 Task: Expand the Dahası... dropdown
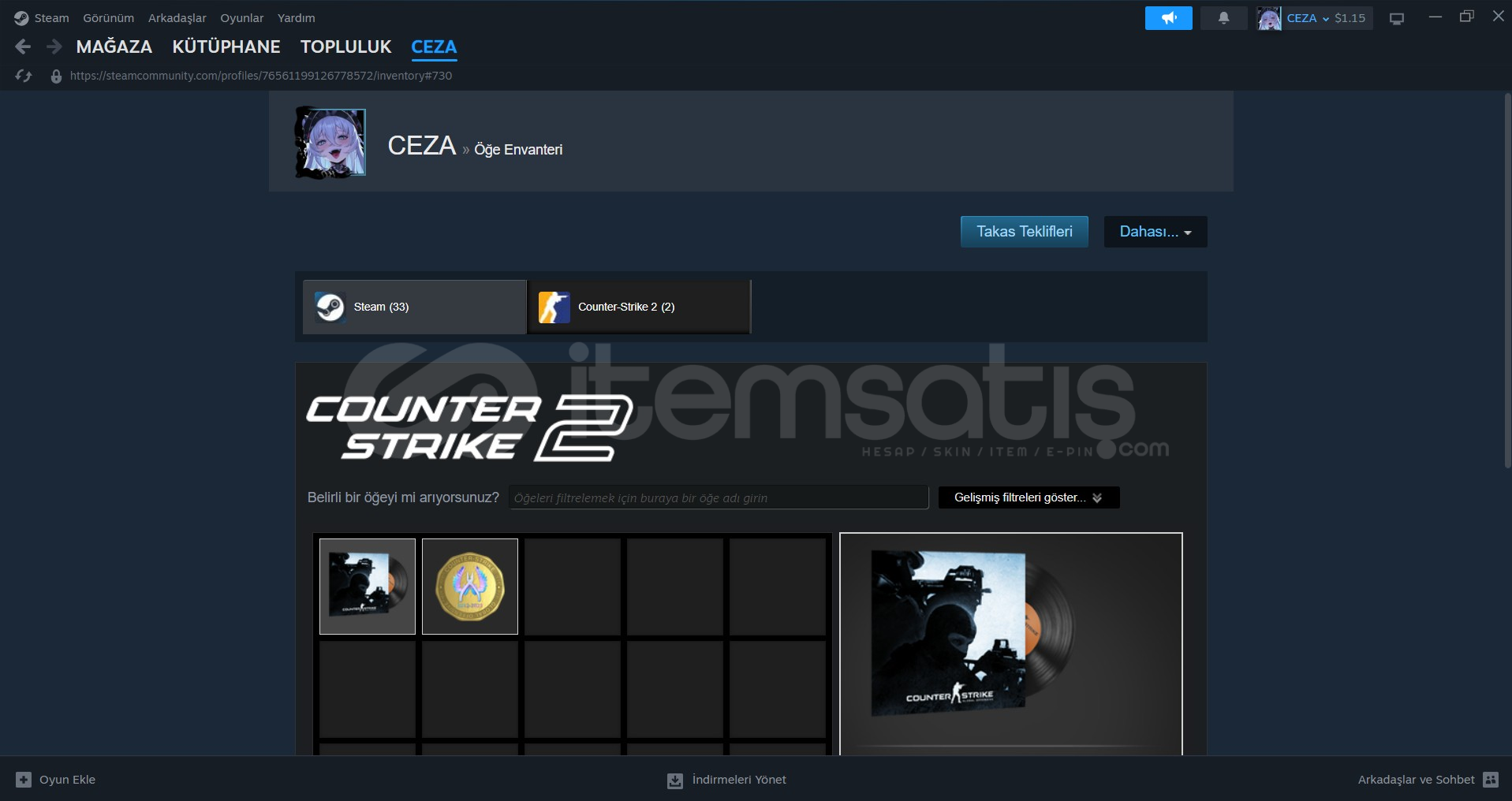1155,232
